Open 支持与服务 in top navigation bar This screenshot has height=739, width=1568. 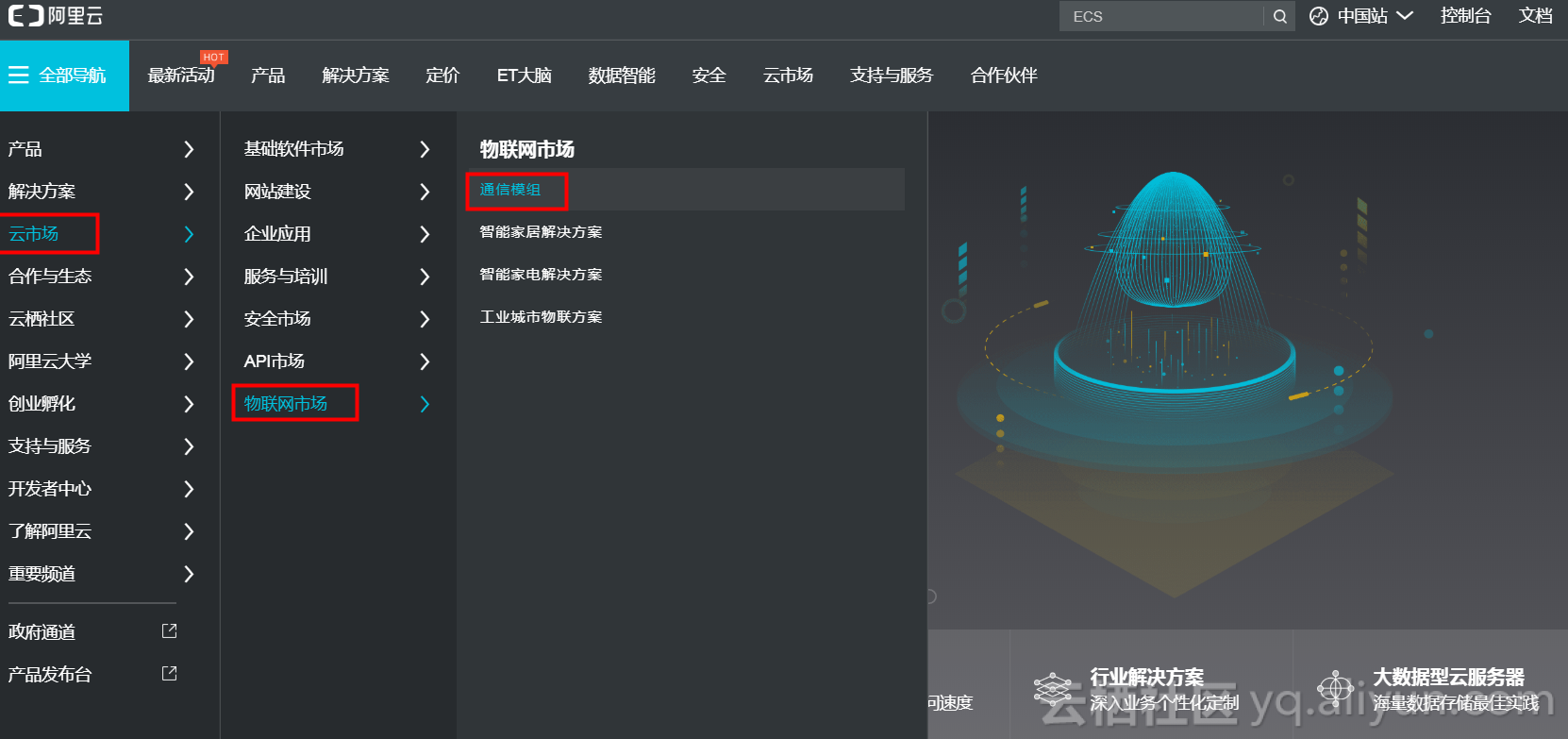coord(892,76)
